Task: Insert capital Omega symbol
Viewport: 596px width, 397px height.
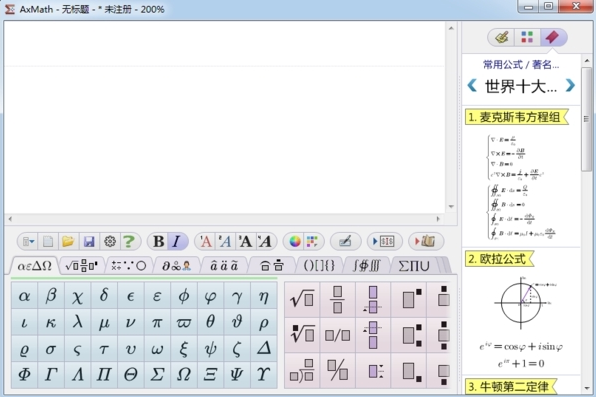Action: coord(184,375)
